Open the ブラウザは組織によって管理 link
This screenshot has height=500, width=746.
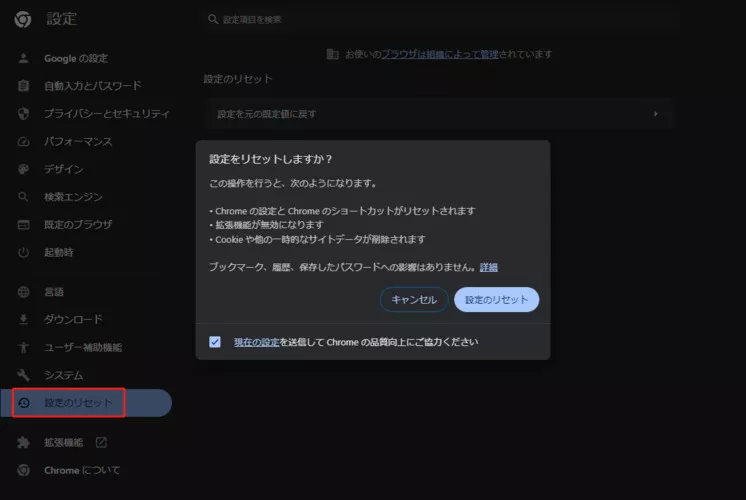[440, 54]
